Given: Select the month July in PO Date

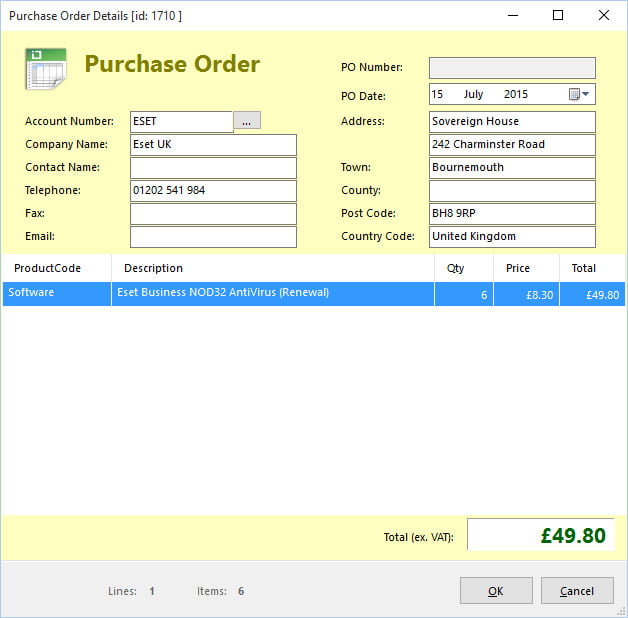Looking at the screenshot, I should coord(473,95).
